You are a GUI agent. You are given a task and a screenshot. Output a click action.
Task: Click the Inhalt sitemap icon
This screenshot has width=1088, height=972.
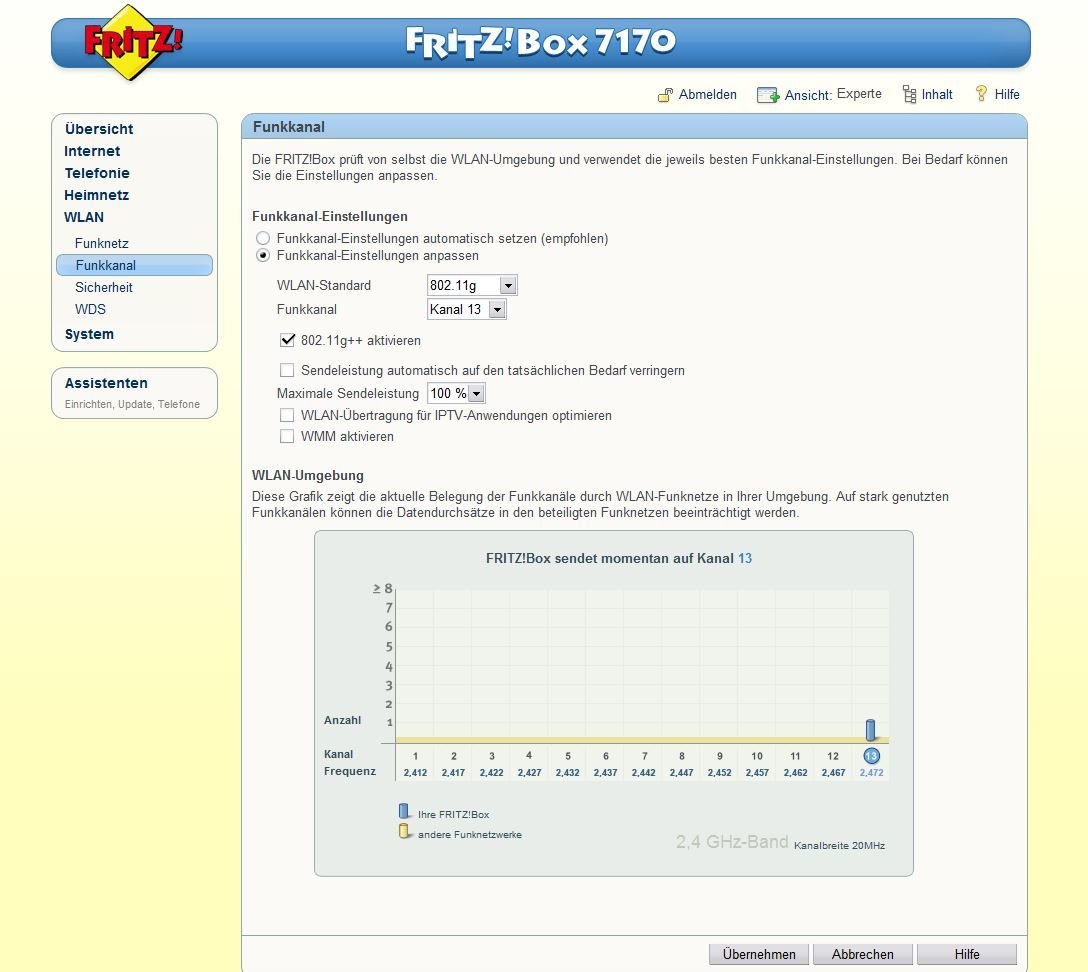point(909,94)
